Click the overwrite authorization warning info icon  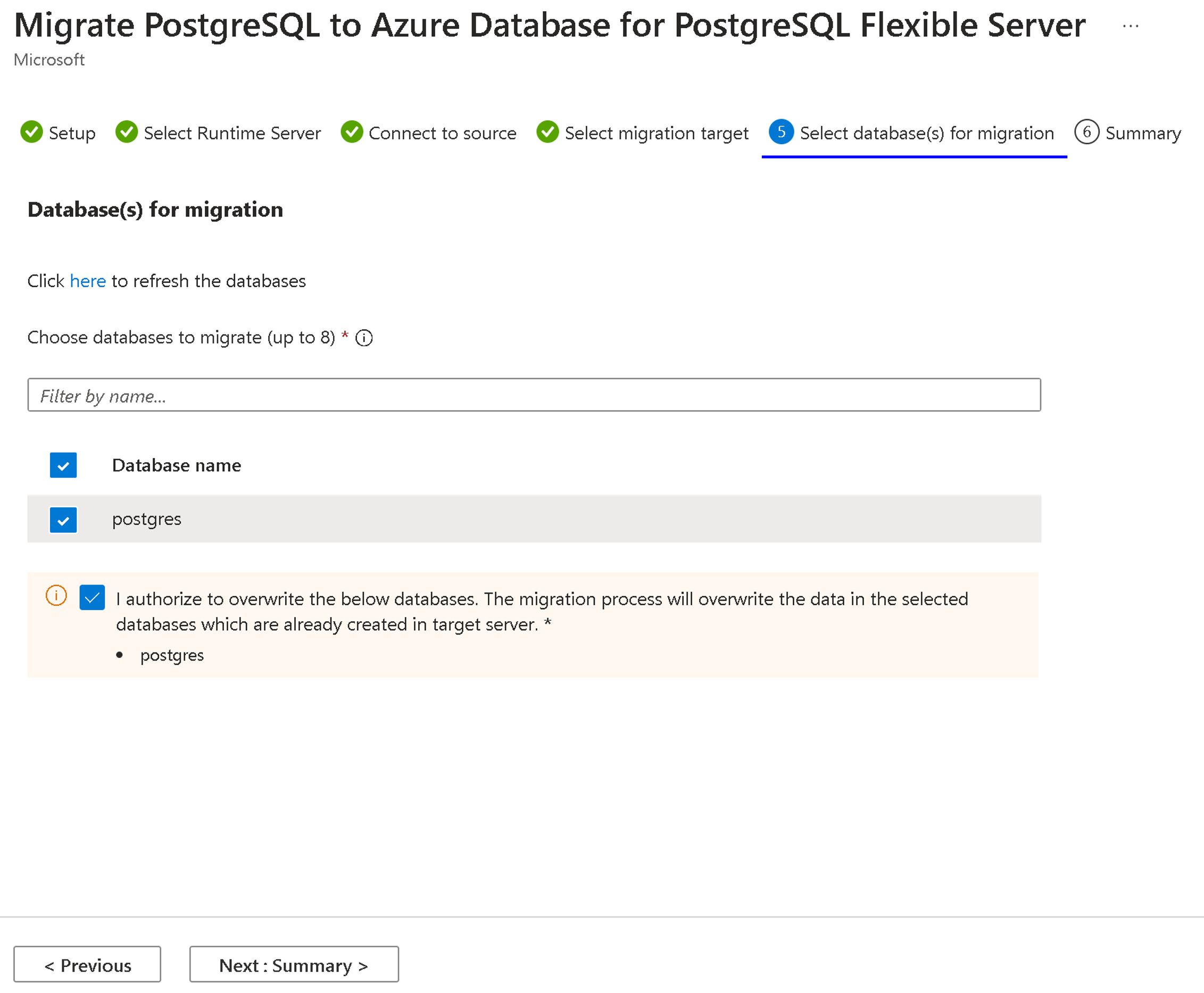point(57,597)
